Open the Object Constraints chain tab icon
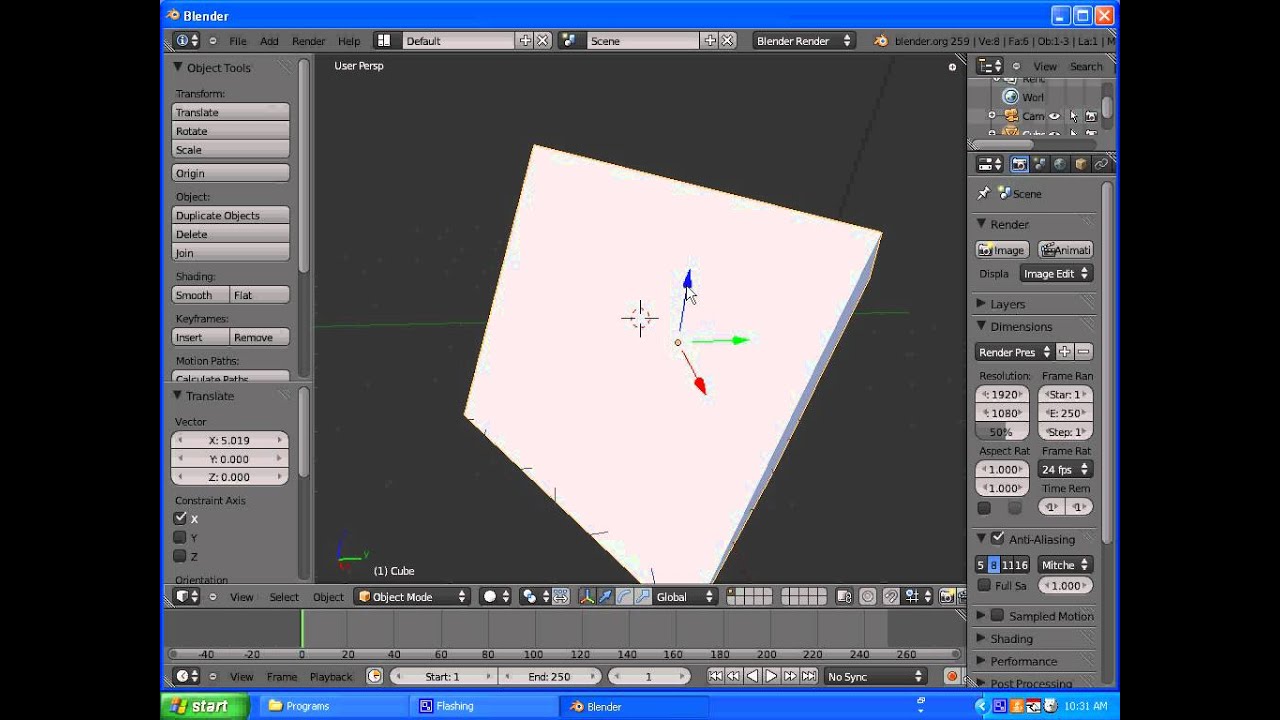Screen dimensions: 1280x720 (x=1101, y=164)
